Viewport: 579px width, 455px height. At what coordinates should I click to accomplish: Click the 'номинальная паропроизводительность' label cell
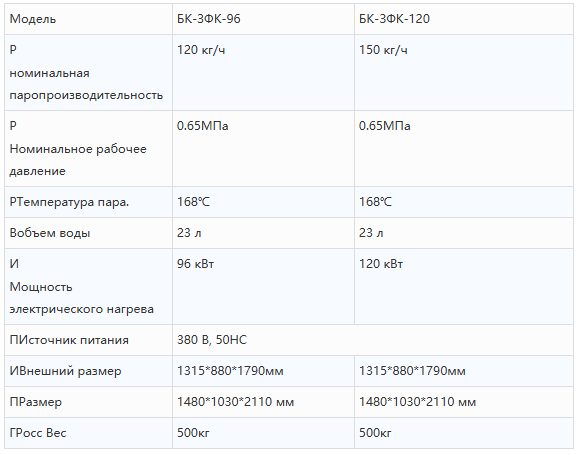88,73
